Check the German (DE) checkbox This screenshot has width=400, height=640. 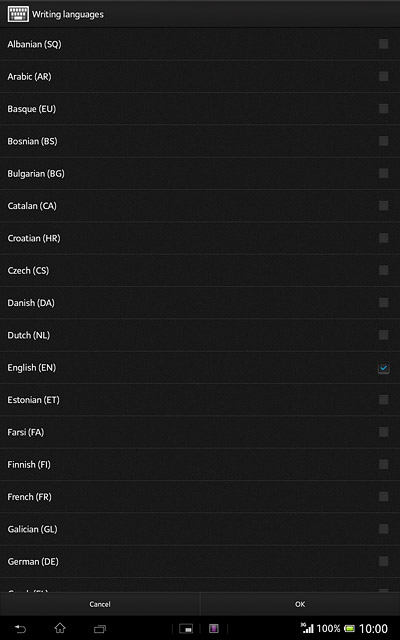click(x=383, y=561)
